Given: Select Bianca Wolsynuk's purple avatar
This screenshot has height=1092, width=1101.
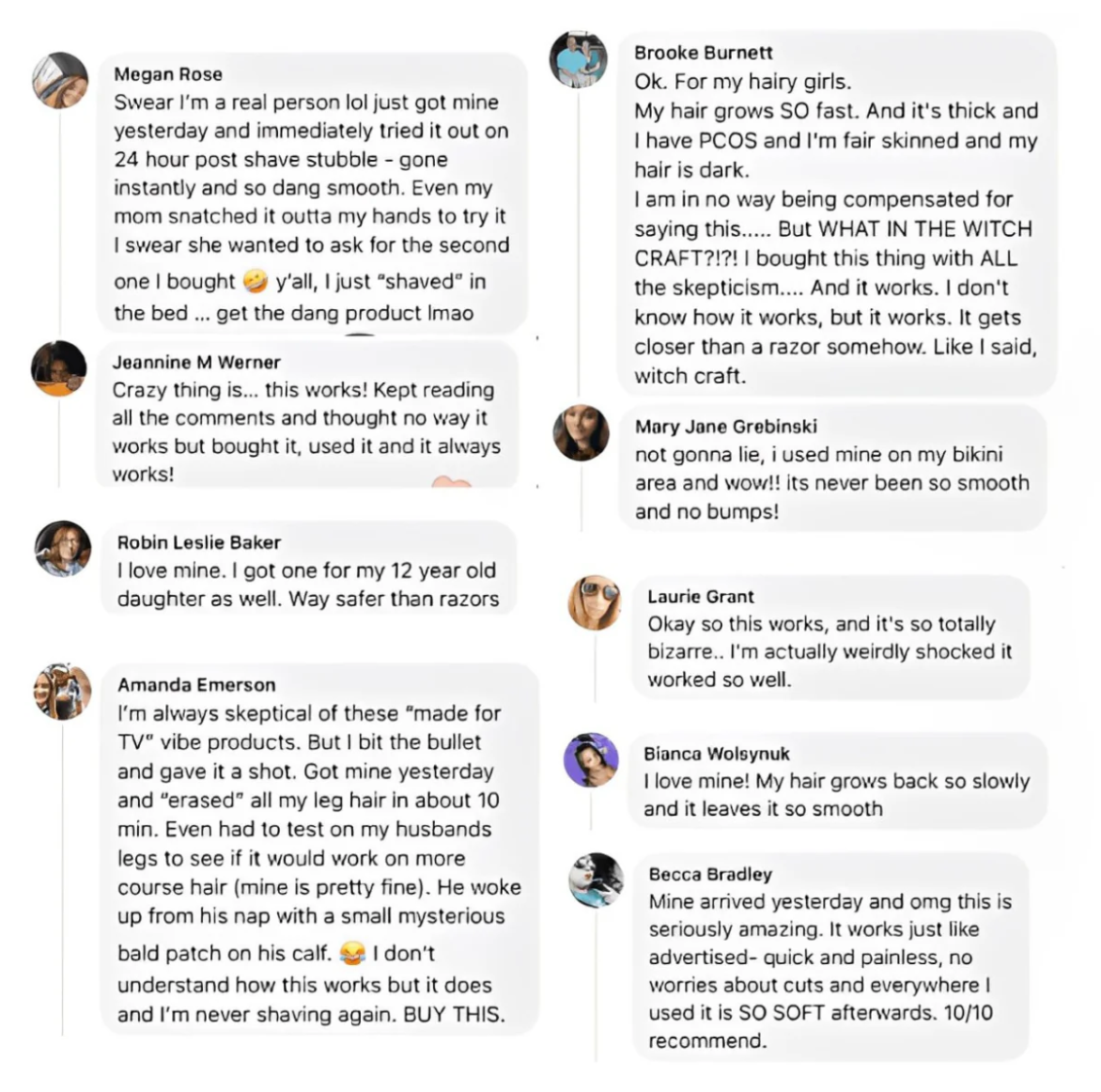Looking at the screenshot, I should [591, 760].
